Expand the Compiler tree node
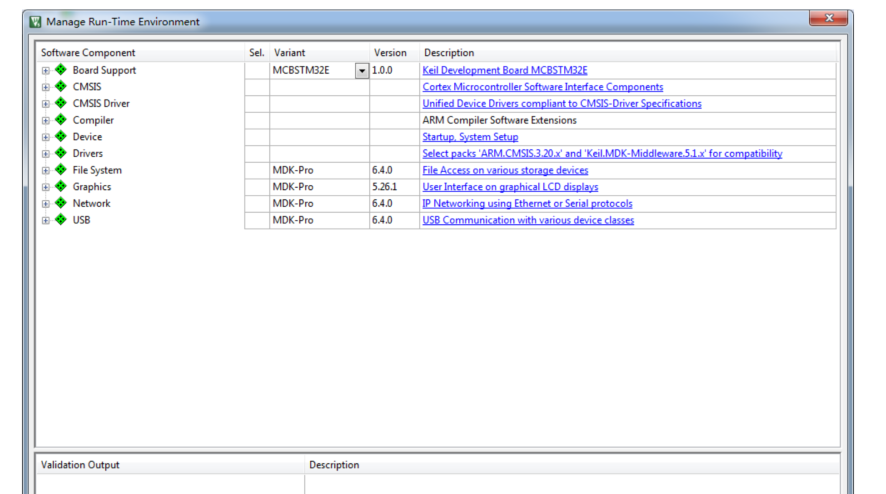The width and height of the screenshot is (886, 494). click(45, 120)
